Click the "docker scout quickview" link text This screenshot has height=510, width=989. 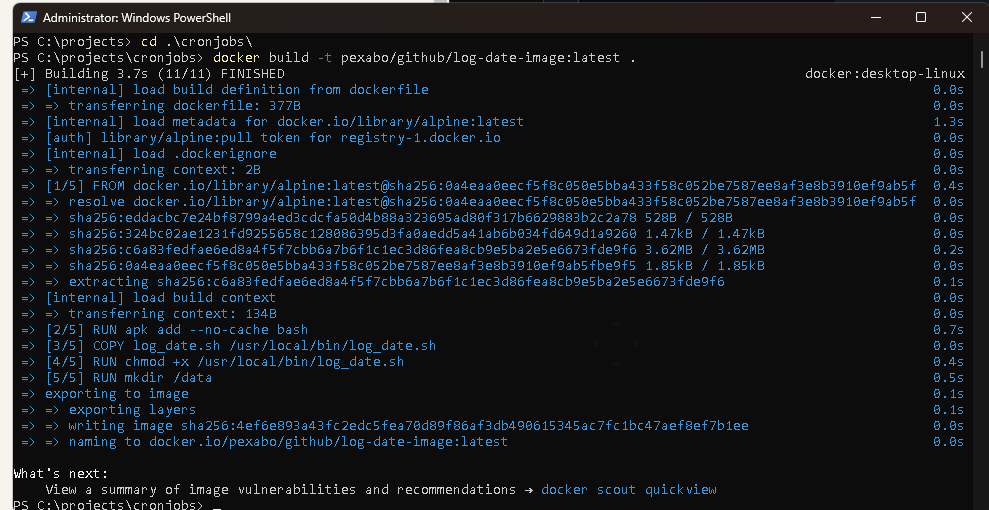629,490
